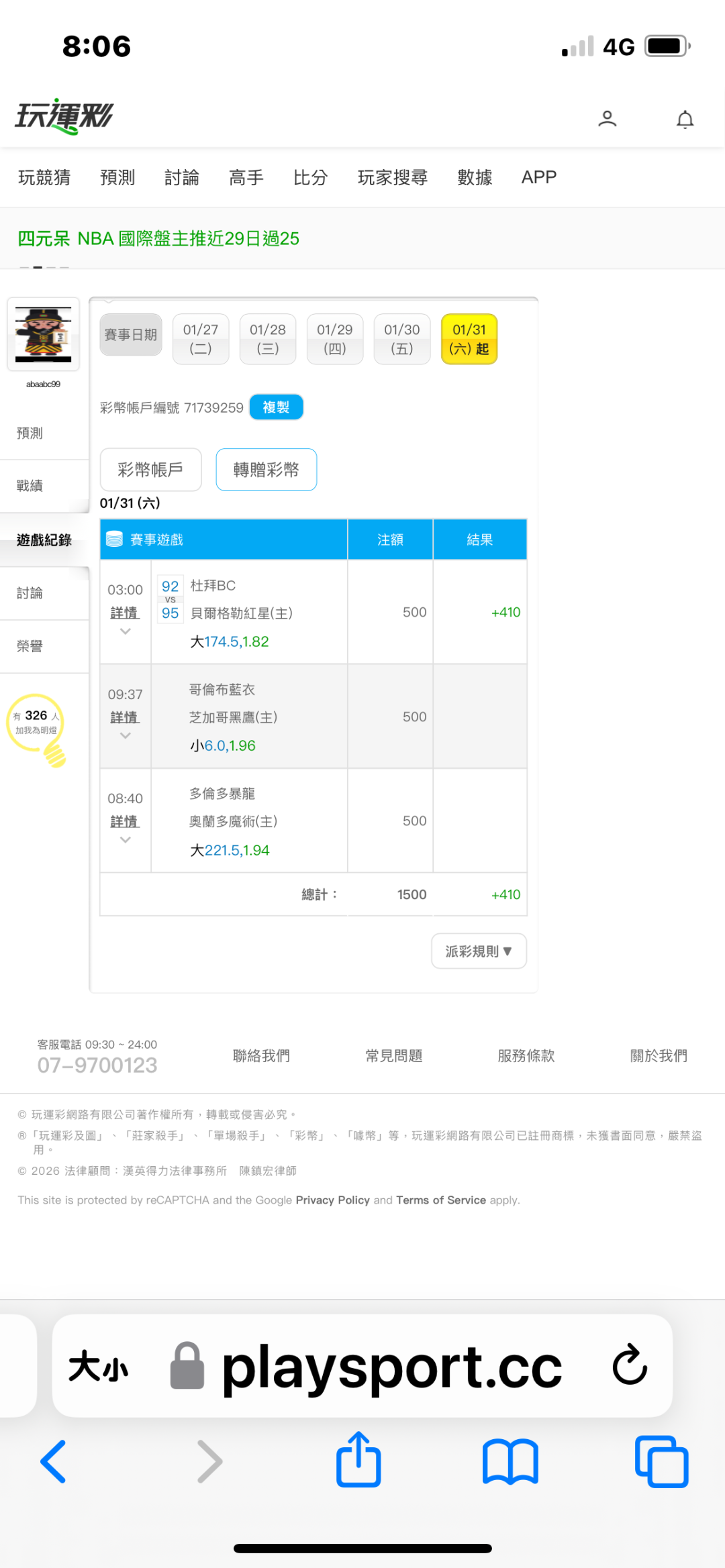725x1568 pixels.
Task: Tap the abaabc99 avatar thumbnail
Action: (44, 334)
